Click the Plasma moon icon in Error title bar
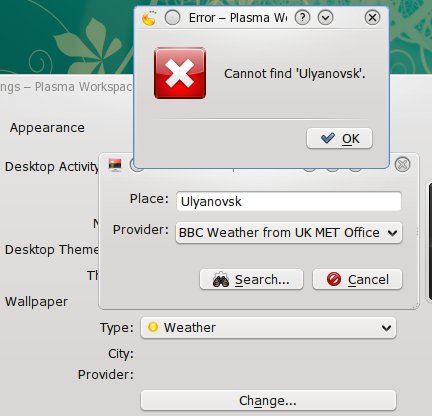 tap(149, 18)
